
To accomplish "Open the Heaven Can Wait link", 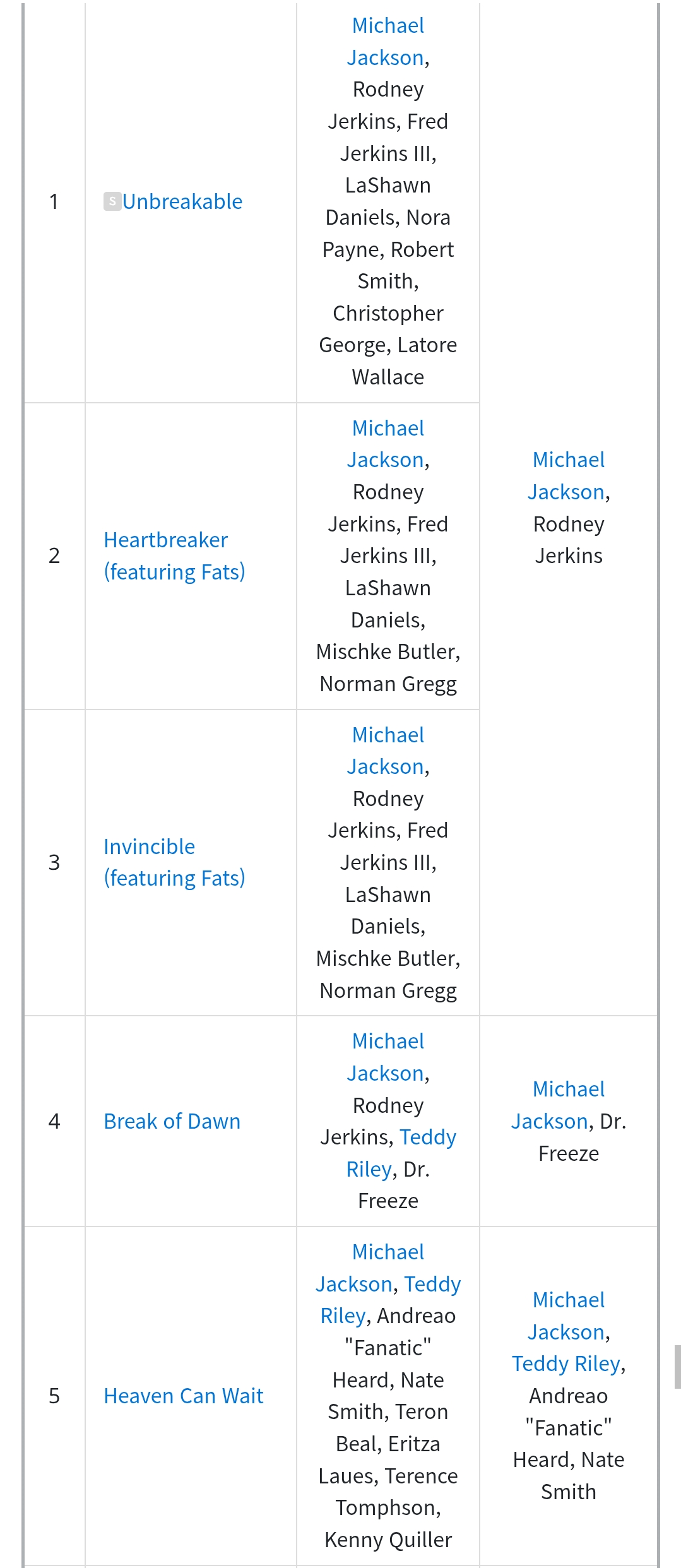I will point(184,1396).
